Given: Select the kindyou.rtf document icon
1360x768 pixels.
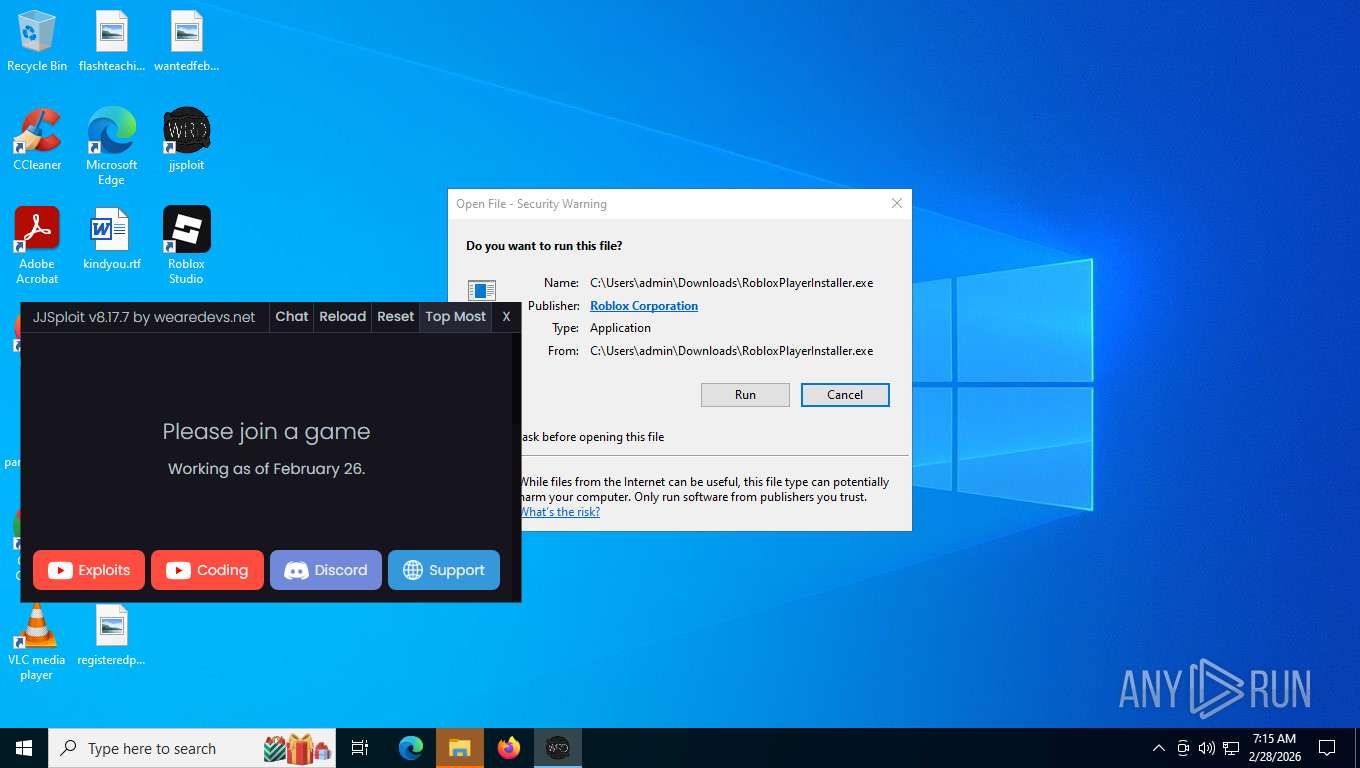Looking at the screenshot, I should tap(112, 239).
